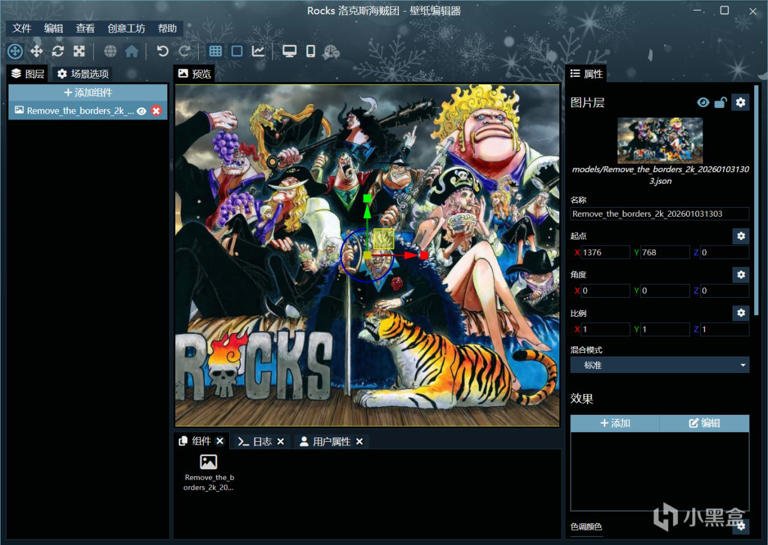Screen dimensions: 768x545
Task: Click the grid display icon
Action: [215, 51]
